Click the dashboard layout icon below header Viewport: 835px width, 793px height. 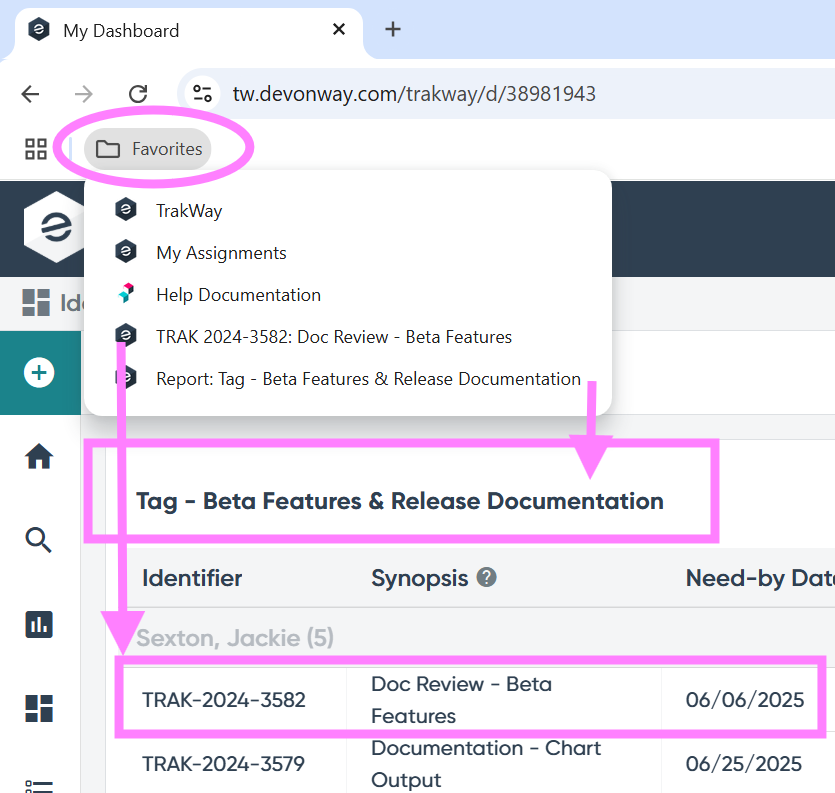point(36,303)
